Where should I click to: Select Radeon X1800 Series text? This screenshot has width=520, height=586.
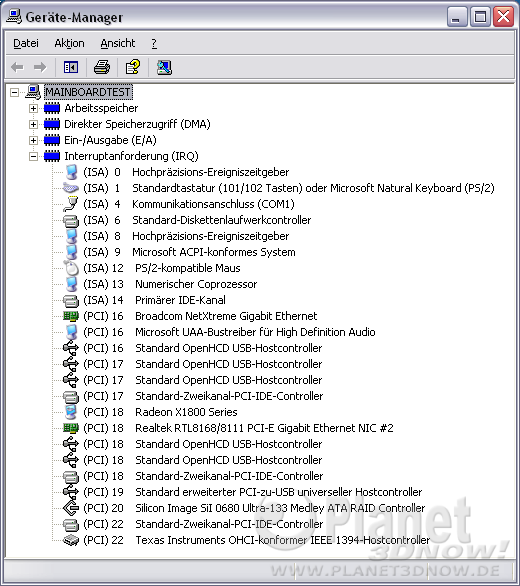click(x=186, y=412)
